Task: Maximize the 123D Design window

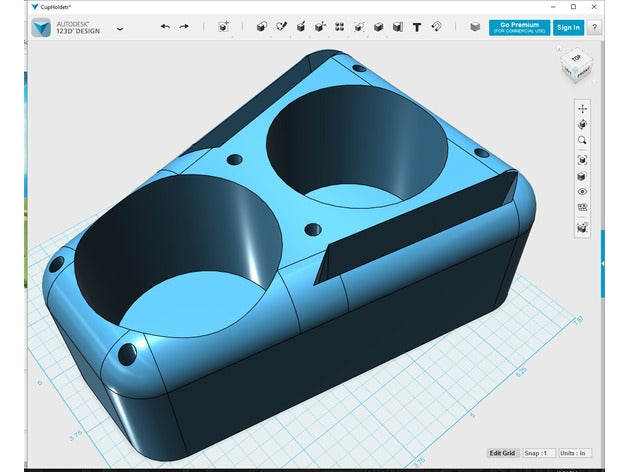Action: [x=574, y=7]
